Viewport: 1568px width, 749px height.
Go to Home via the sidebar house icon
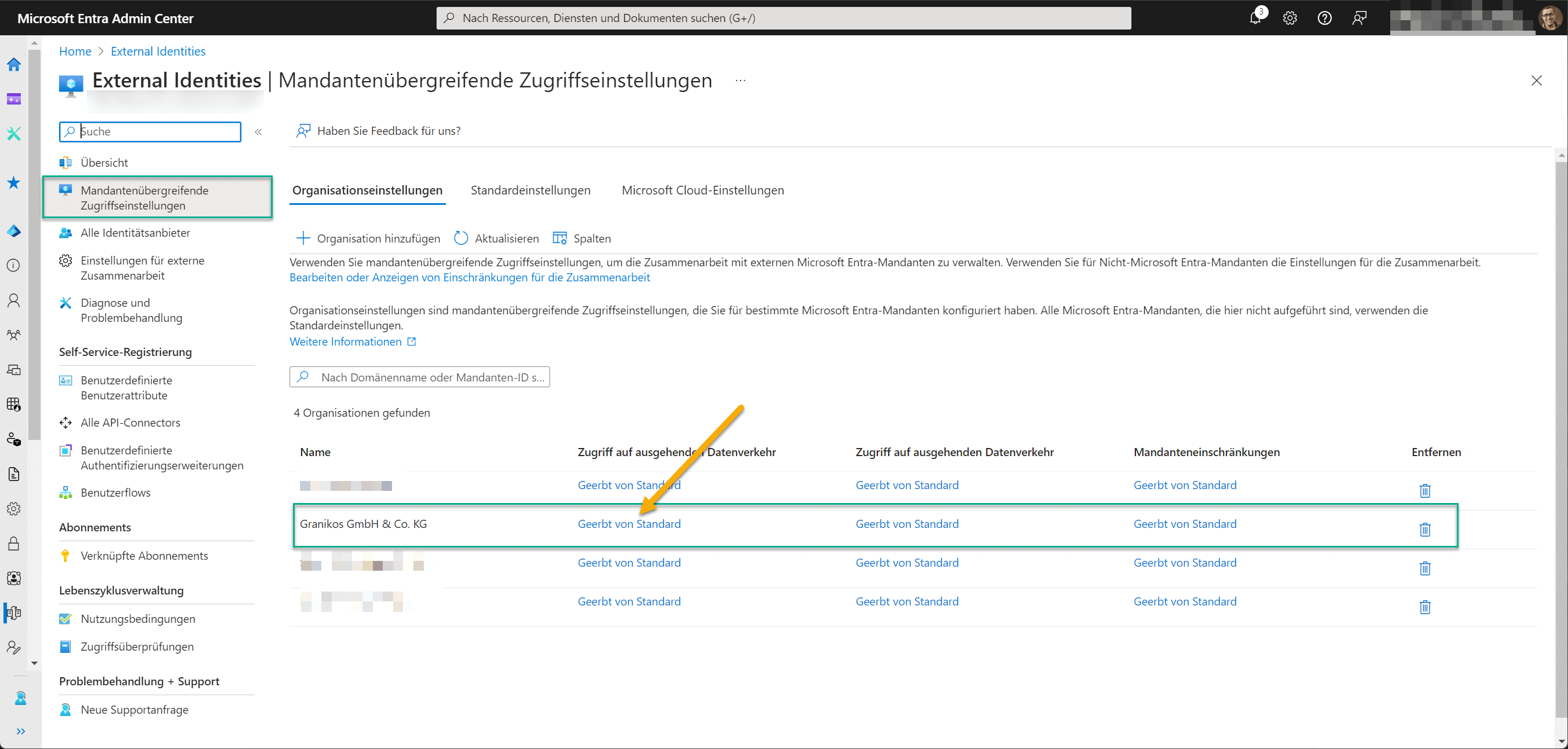(x=14, y=64)
